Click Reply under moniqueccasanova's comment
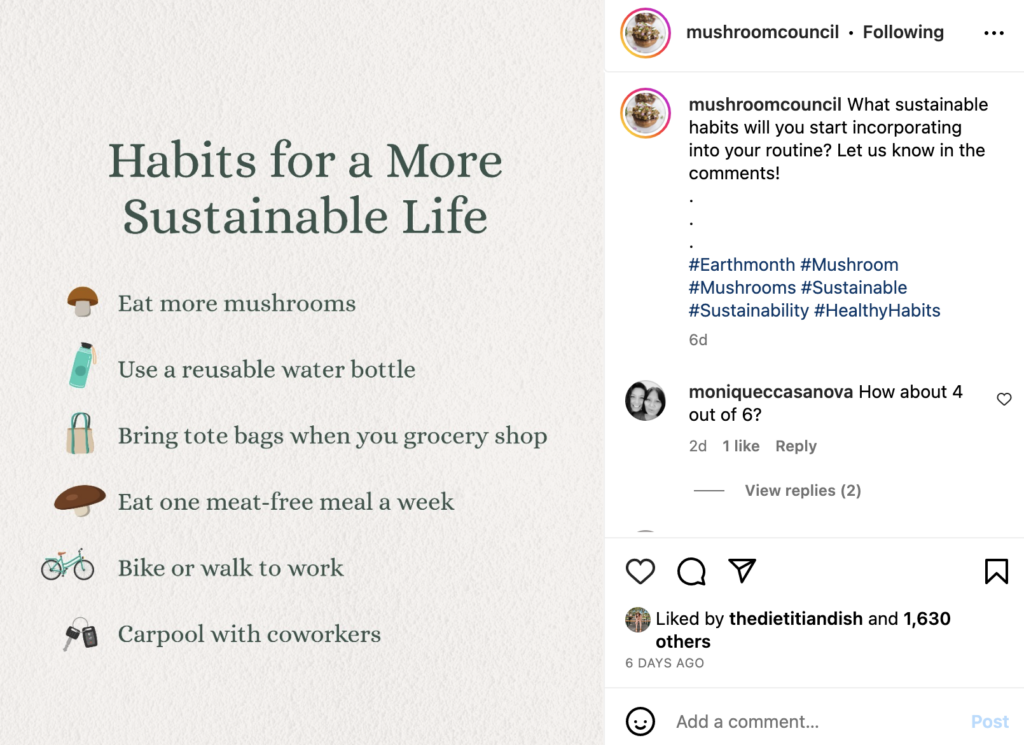Image resolution: width=1024 pixels, height=745 pixels. (796, 446)
